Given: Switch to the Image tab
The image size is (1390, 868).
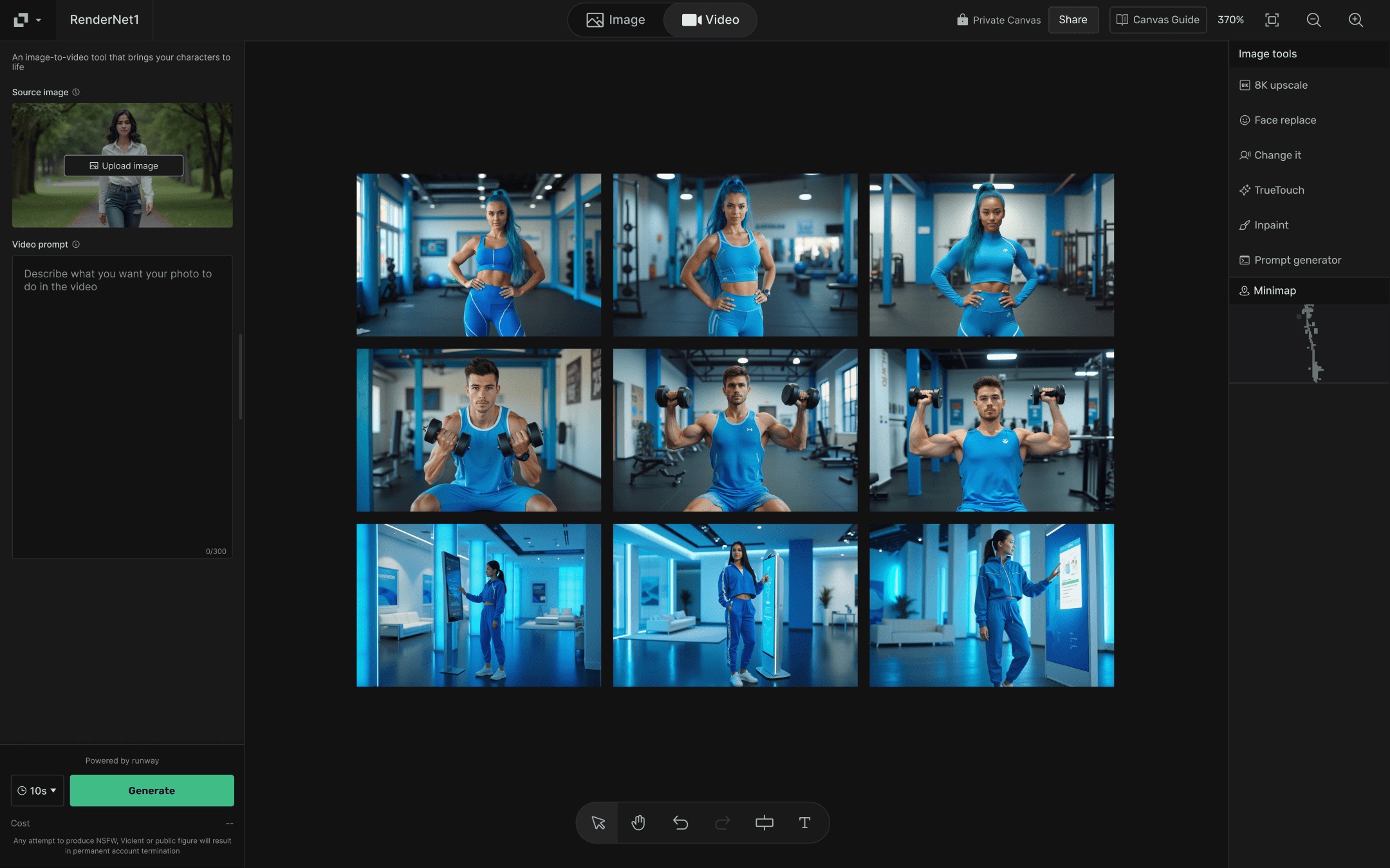Looking at the screenshot, I should pos(616,20).
